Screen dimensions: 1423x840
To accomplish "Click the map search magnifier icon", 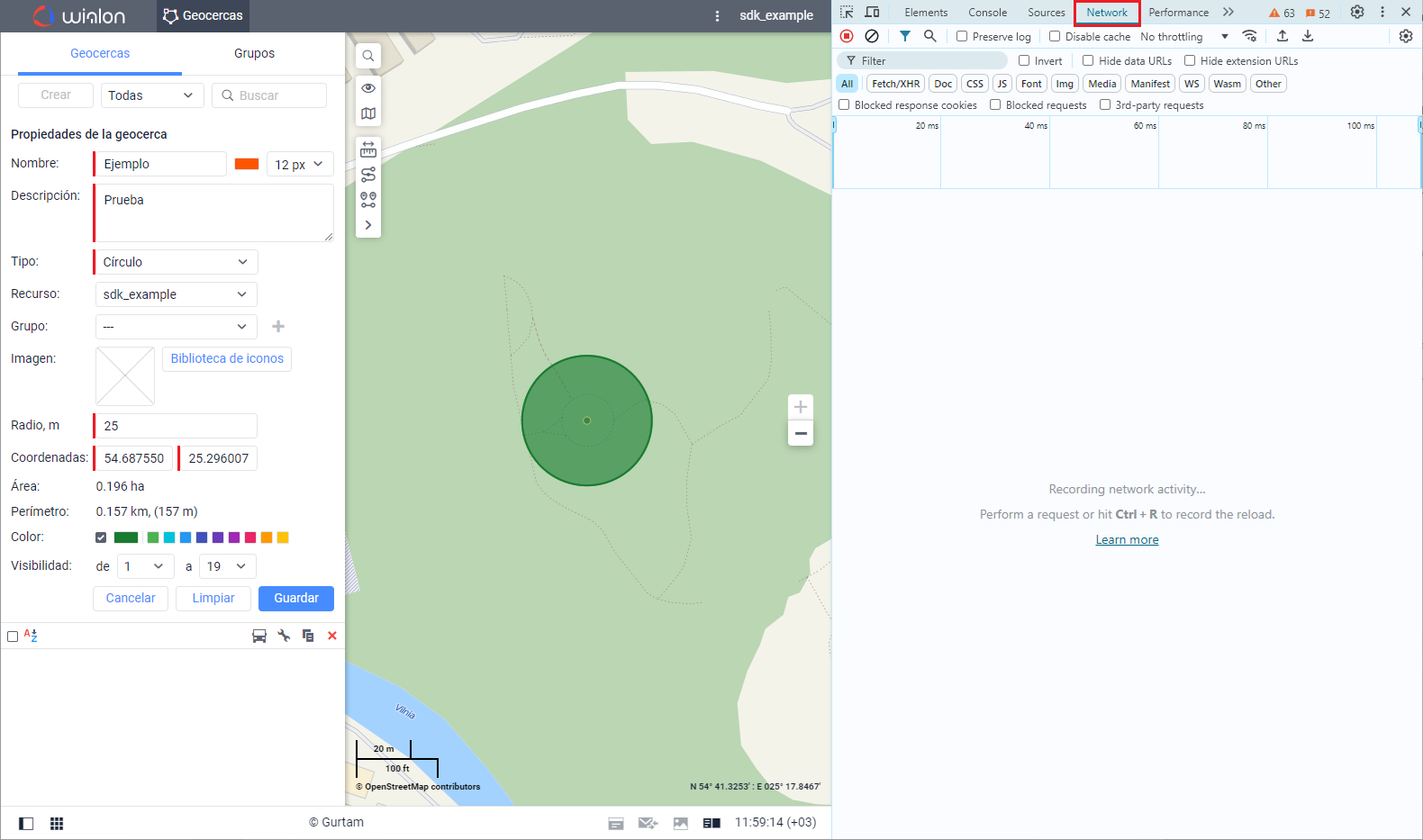I will click(368, 56).
